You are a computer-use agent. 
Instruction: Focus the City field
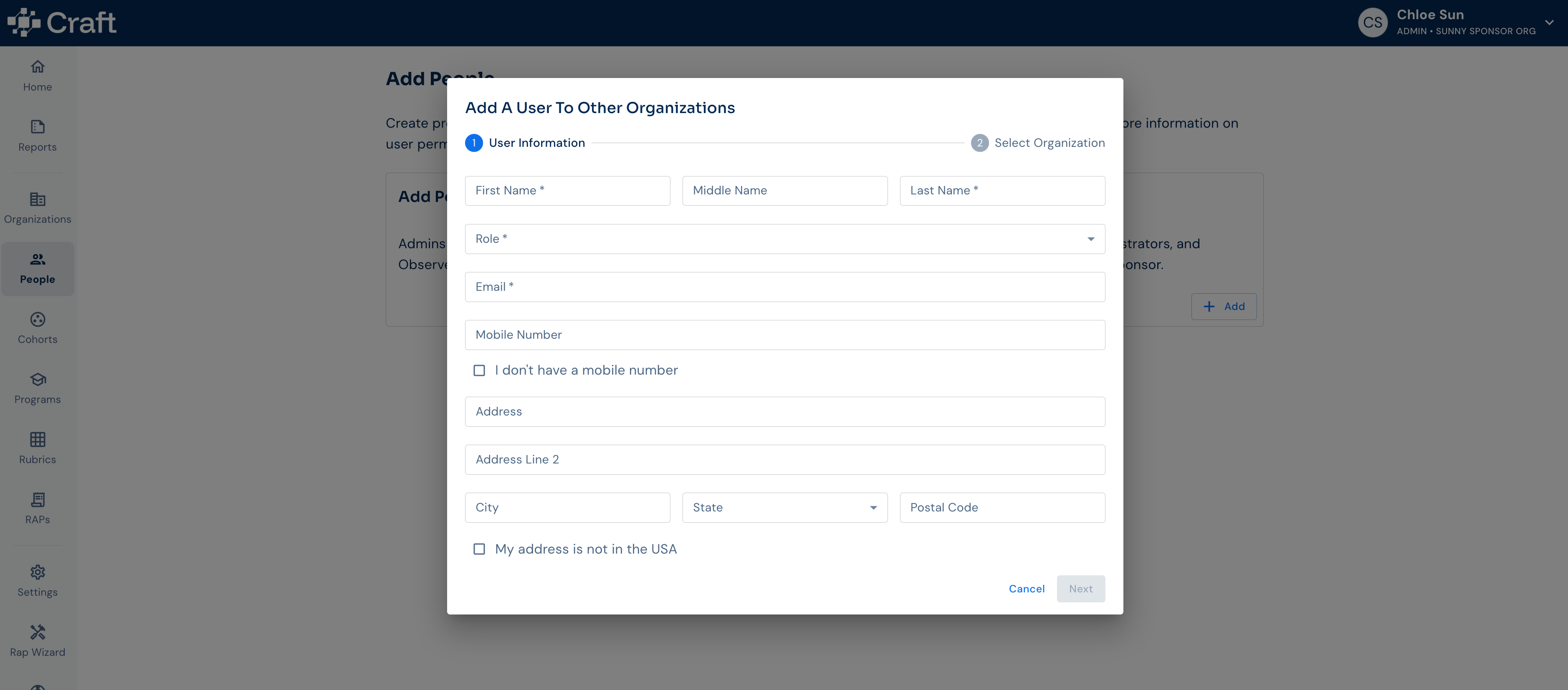coord(567,507)
